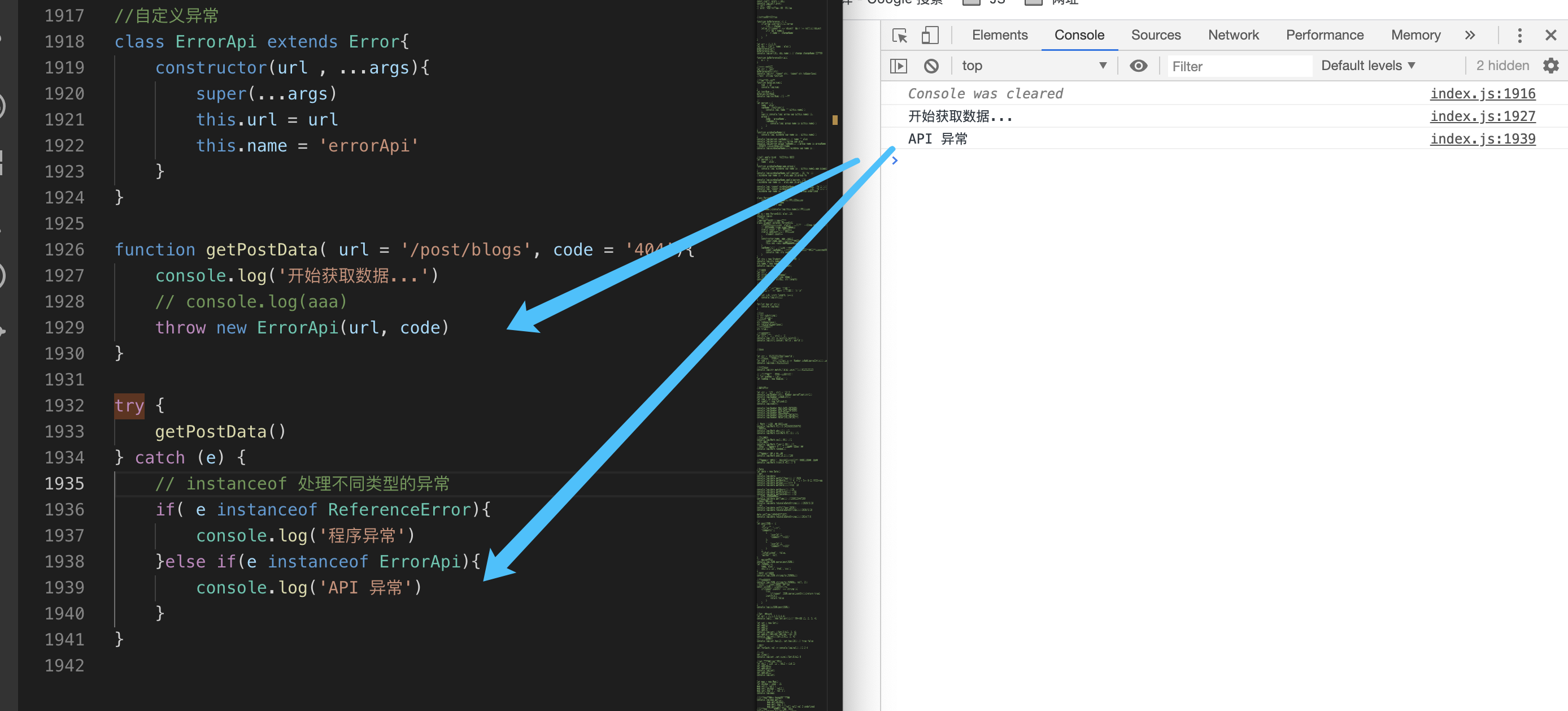Open DevTools three-dot customize menu
This screenshot has height=711, width=1568.
[1519, 36]
